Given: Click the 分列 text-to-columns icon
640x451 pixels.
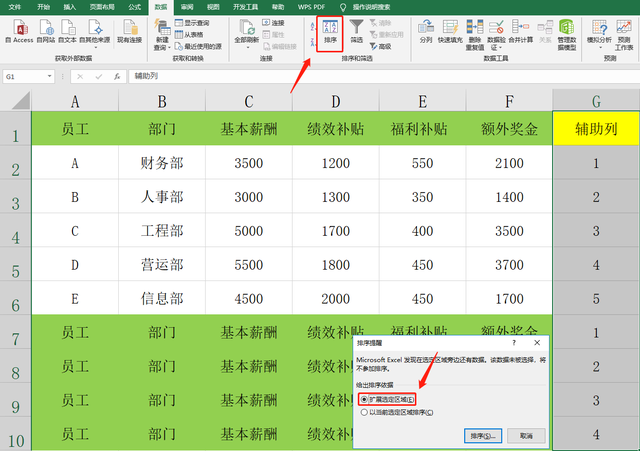Looking at the screenshot, I should (x=426, y=32).
